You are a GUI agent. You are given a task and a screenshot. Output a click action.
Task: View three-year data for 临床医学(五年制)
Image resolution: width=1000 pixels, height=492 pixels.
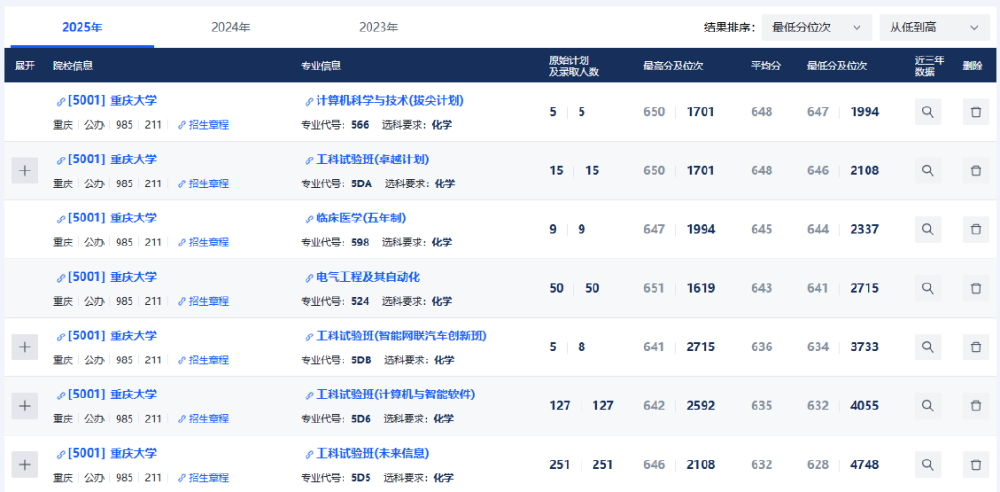pos(928,229)
